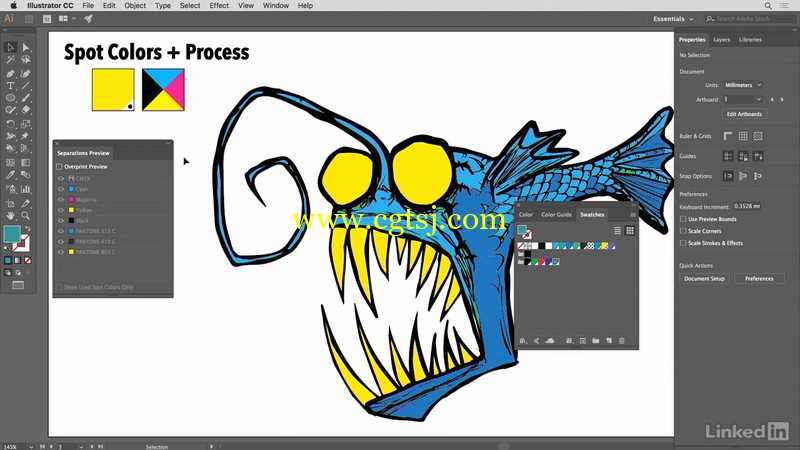Enable Scale Corners checkbox
This screenshot has height=450, width=800.
(x=683, y=231)
